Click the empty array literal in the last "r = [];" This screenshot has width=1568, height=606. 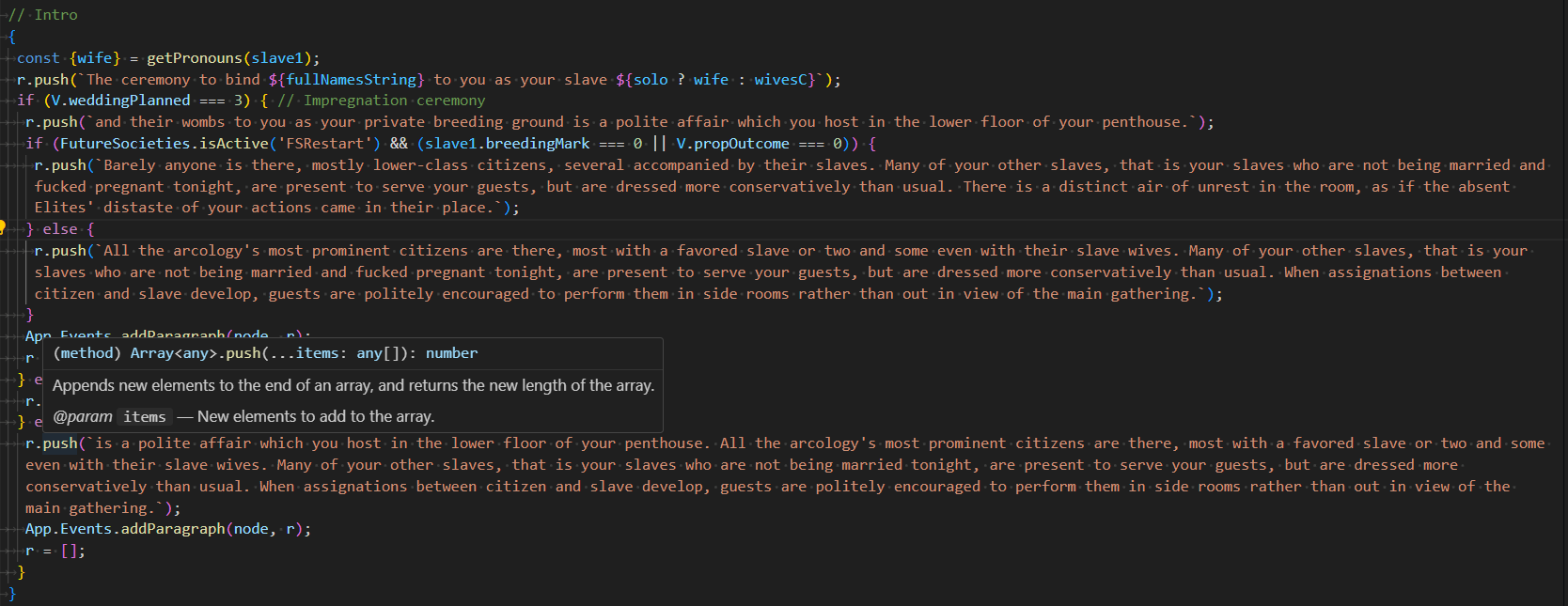(x=71, y=552)
